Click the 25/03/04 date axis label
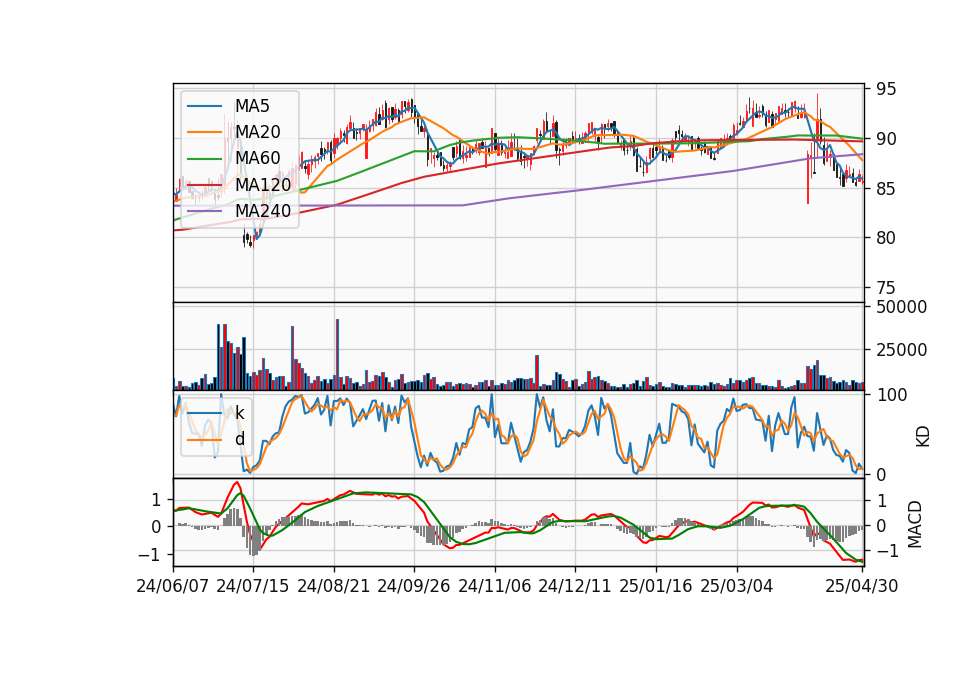 pos(737,586)
